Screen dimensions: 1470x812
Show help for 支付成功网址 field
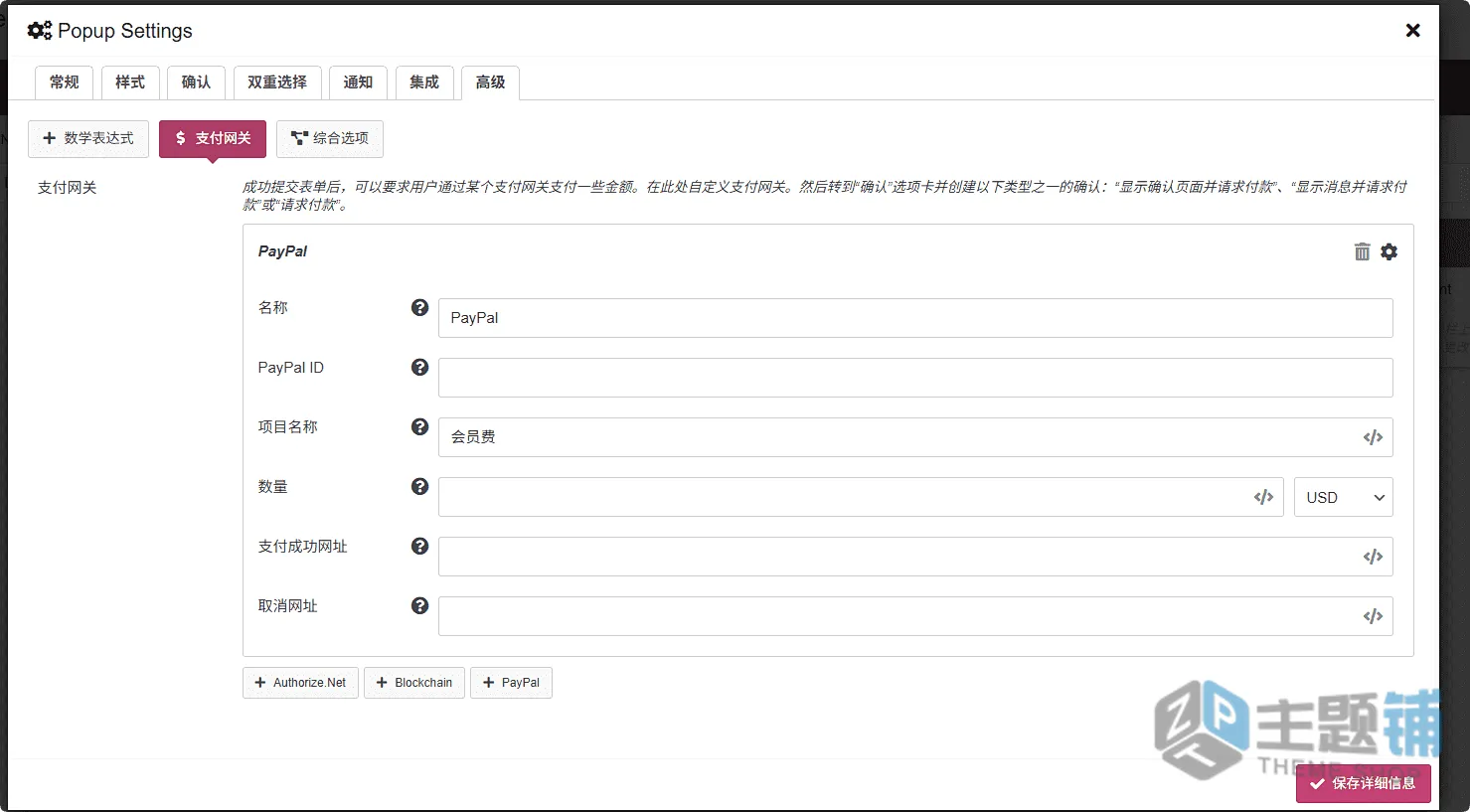coord(419,547)
